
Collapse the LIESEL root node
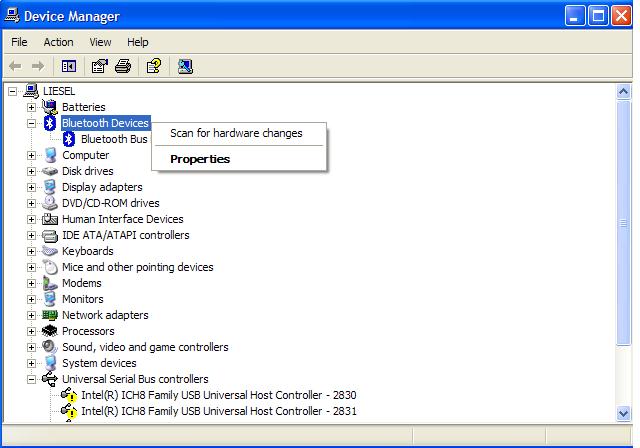(x=13, y=91)
